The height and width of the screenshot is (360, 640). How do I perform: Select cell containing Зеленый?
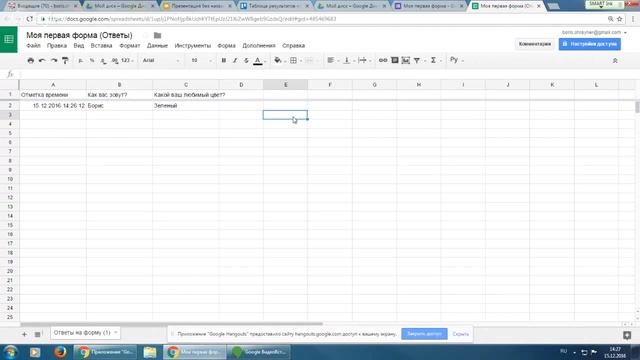pyautogui.click(x=186, y=106)
